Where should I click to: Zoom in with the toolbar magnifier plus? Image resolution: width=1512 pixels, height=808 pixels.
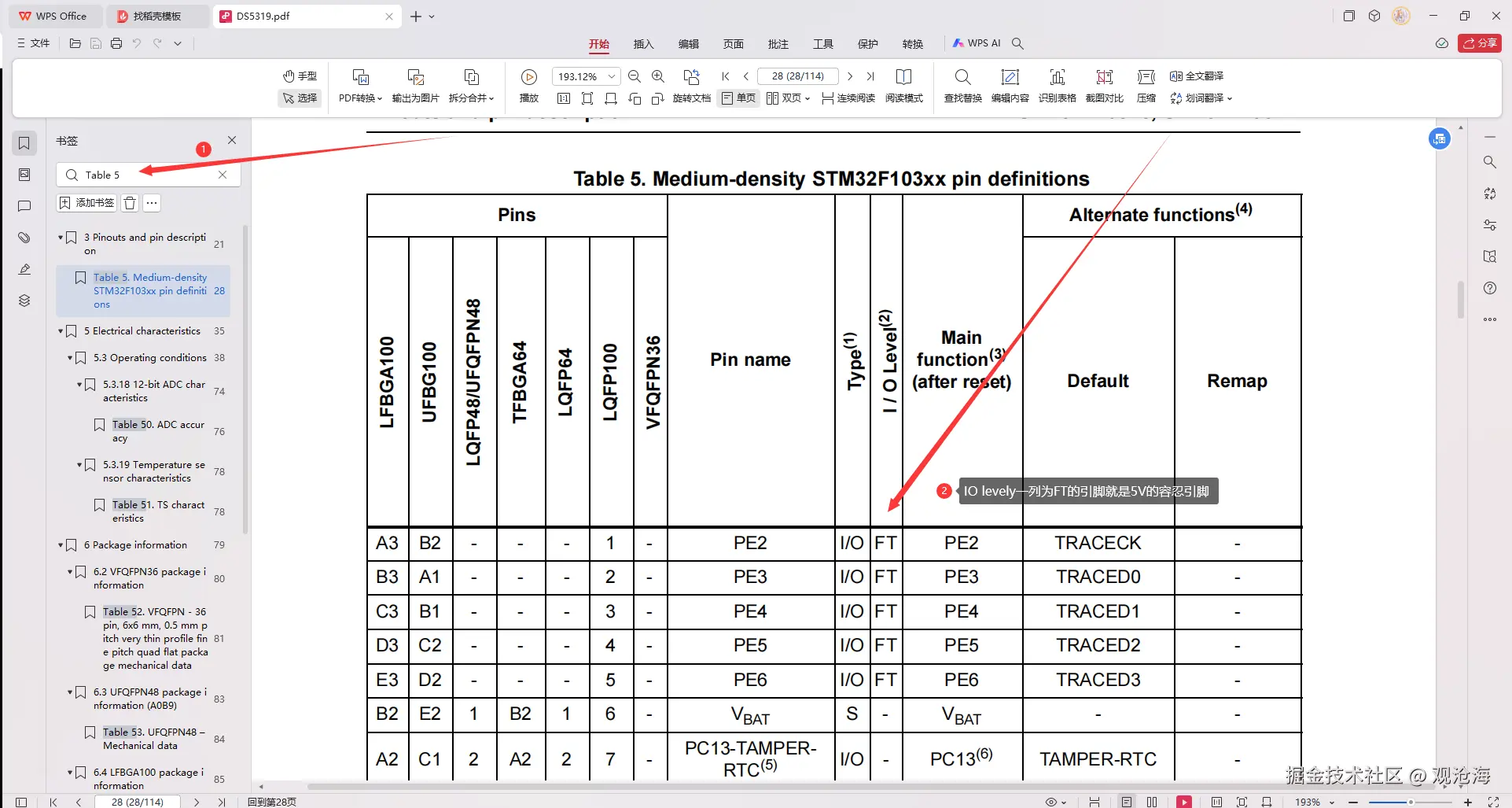point(658,76)
